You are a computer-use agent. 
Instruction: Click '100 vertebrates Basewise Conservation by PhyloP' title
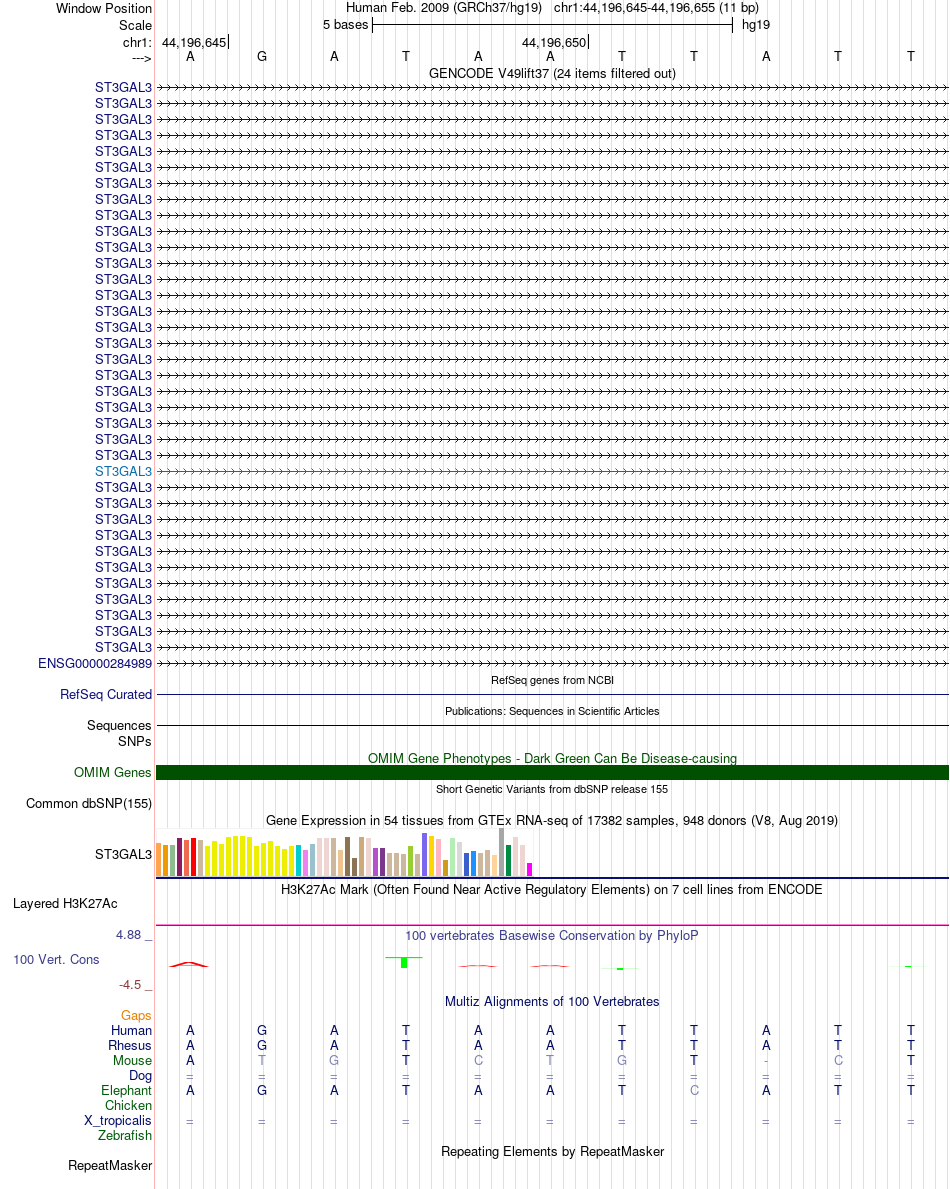pos(552,936)
